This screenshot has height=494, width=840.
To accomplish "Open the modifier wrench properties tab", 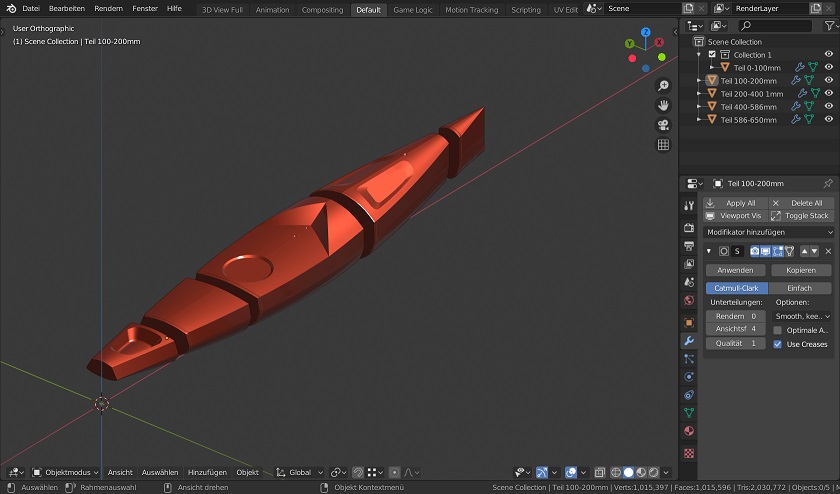I will (689, 341).
